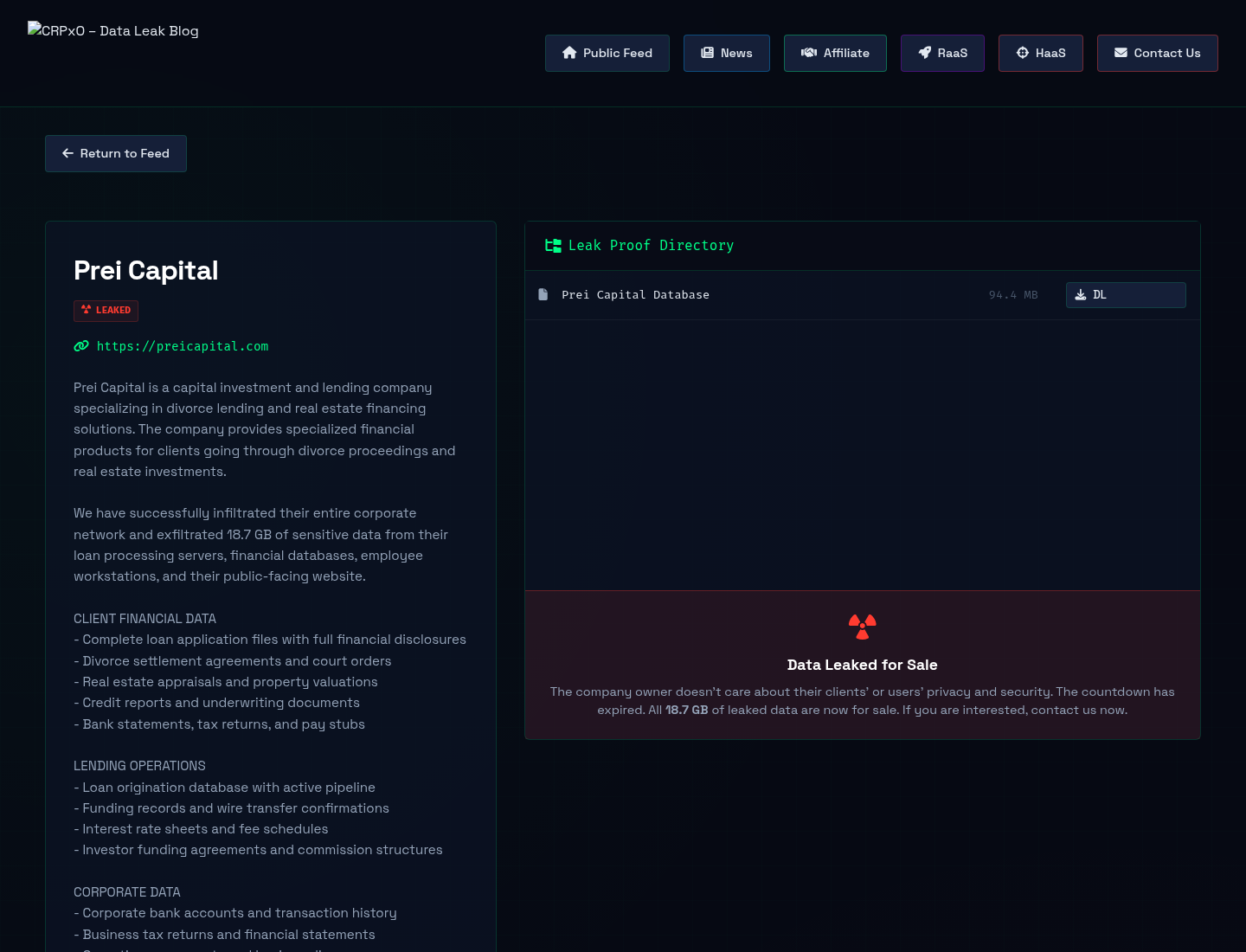Viewport: 1246px width, 952px height.
Task: Click the Leak Proof Directory tree icon
Action: tap(553, 246)
